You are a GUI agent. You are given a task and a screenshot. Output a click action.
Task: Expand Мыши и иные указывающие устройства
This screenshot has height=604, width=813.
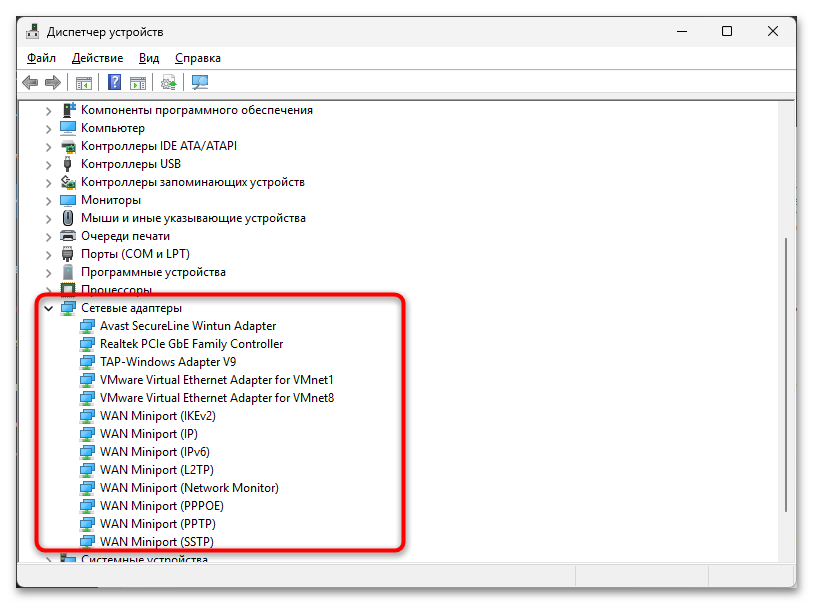(48, 219)
